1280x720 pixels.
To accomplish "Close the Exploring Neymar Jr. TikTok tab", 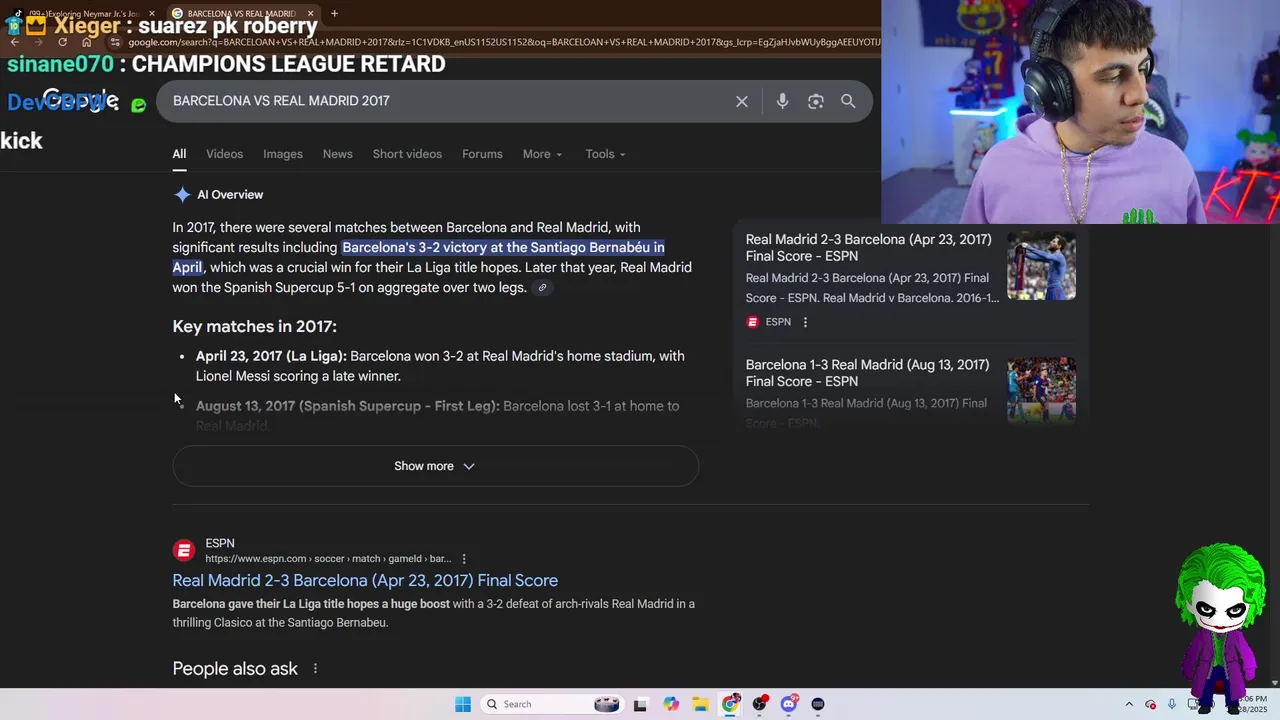I will click(152, 13).
